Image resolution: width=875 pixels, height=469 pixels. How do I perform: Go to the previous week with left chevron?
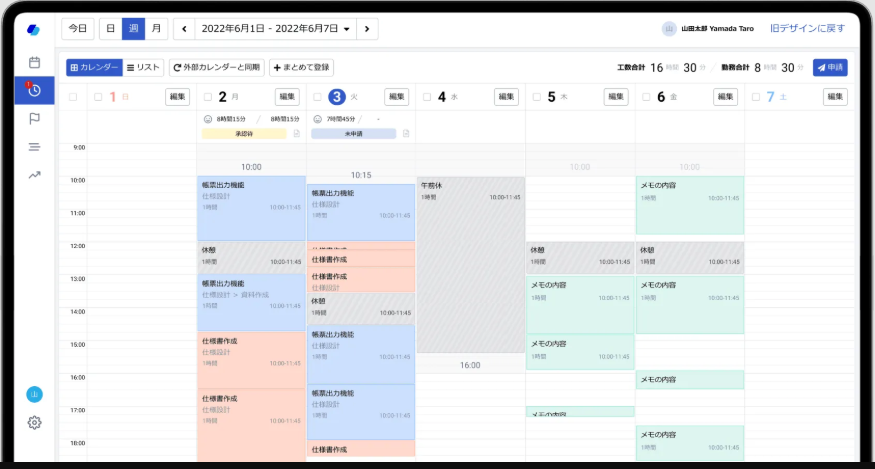coord(184,29)
